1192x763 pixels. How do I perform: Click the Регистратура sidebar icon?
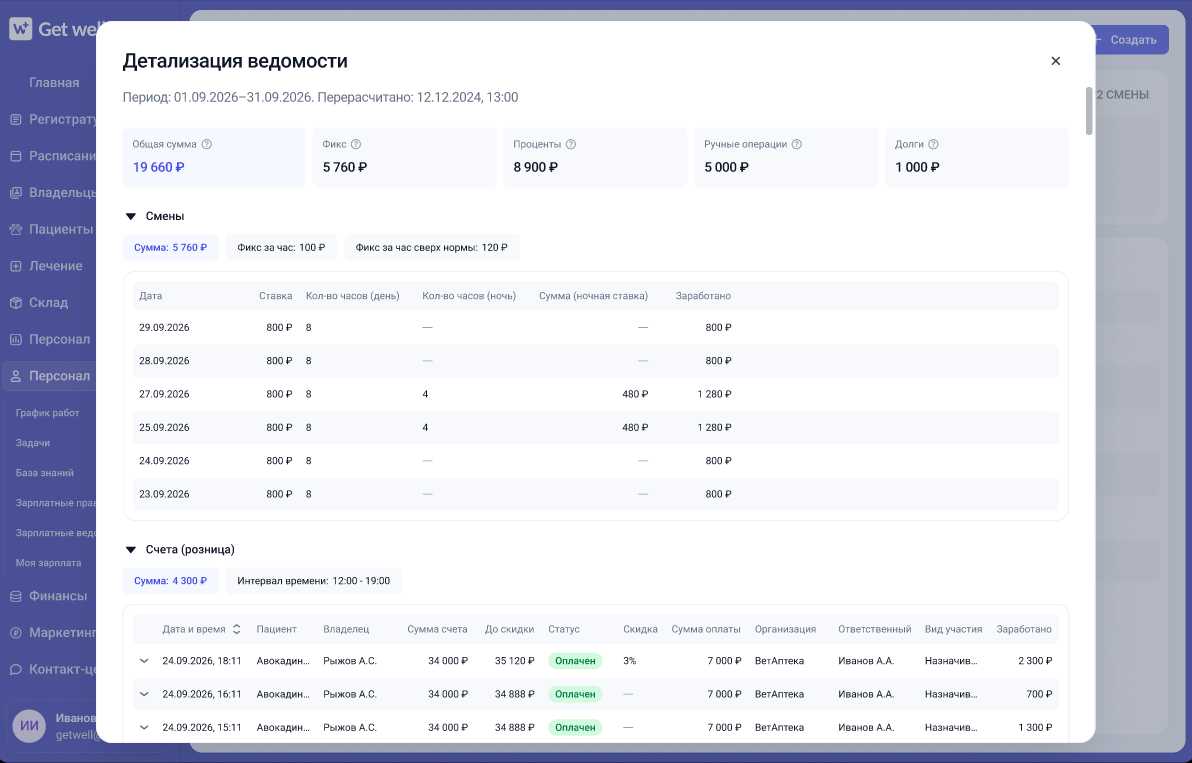[x=15, y=119]
